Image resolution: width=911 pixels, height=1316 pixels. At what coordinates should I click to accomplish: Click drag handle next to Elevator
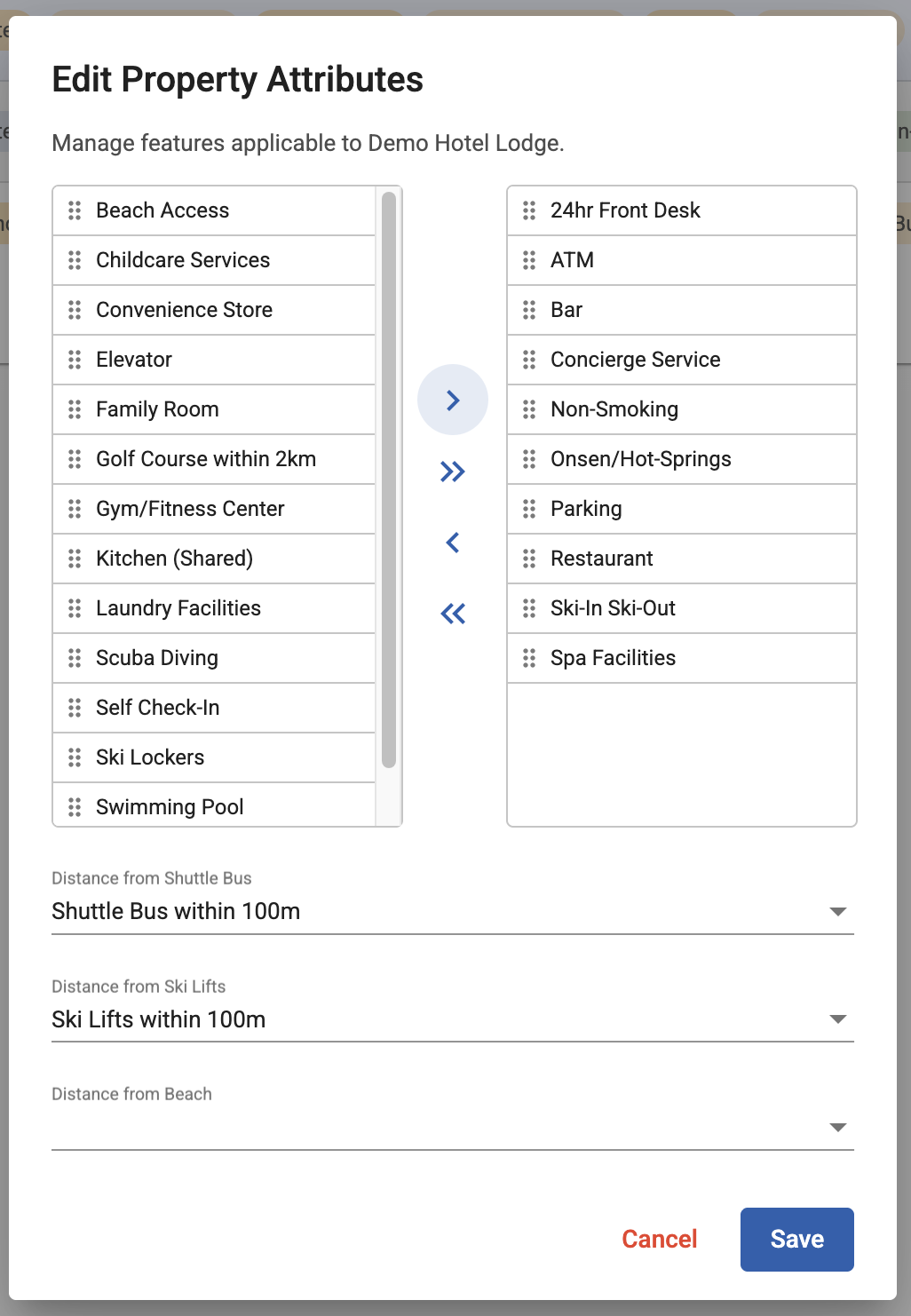pyautogui.click(x=75, y=360)
